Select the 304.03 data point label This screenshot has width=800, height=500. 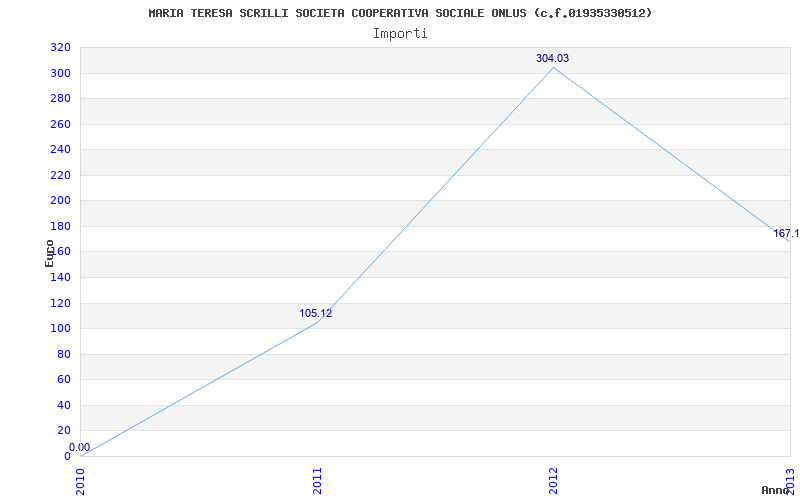coord(552,58)
